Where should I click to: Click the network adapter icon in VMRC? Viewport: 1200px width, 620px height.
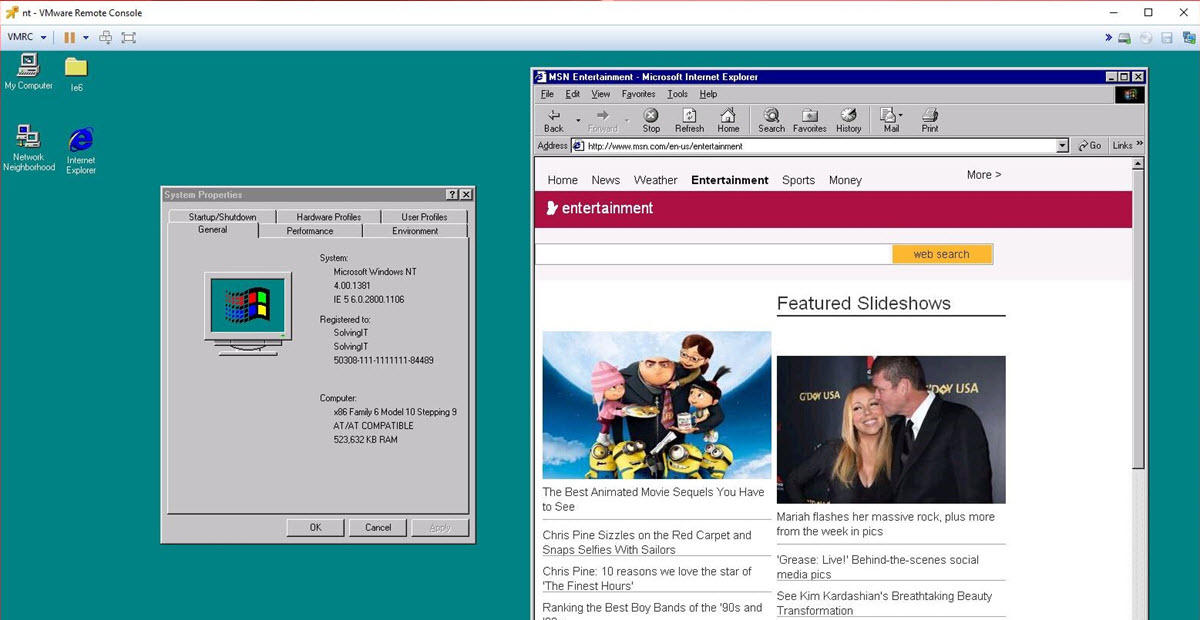(x=1187, y=38)
